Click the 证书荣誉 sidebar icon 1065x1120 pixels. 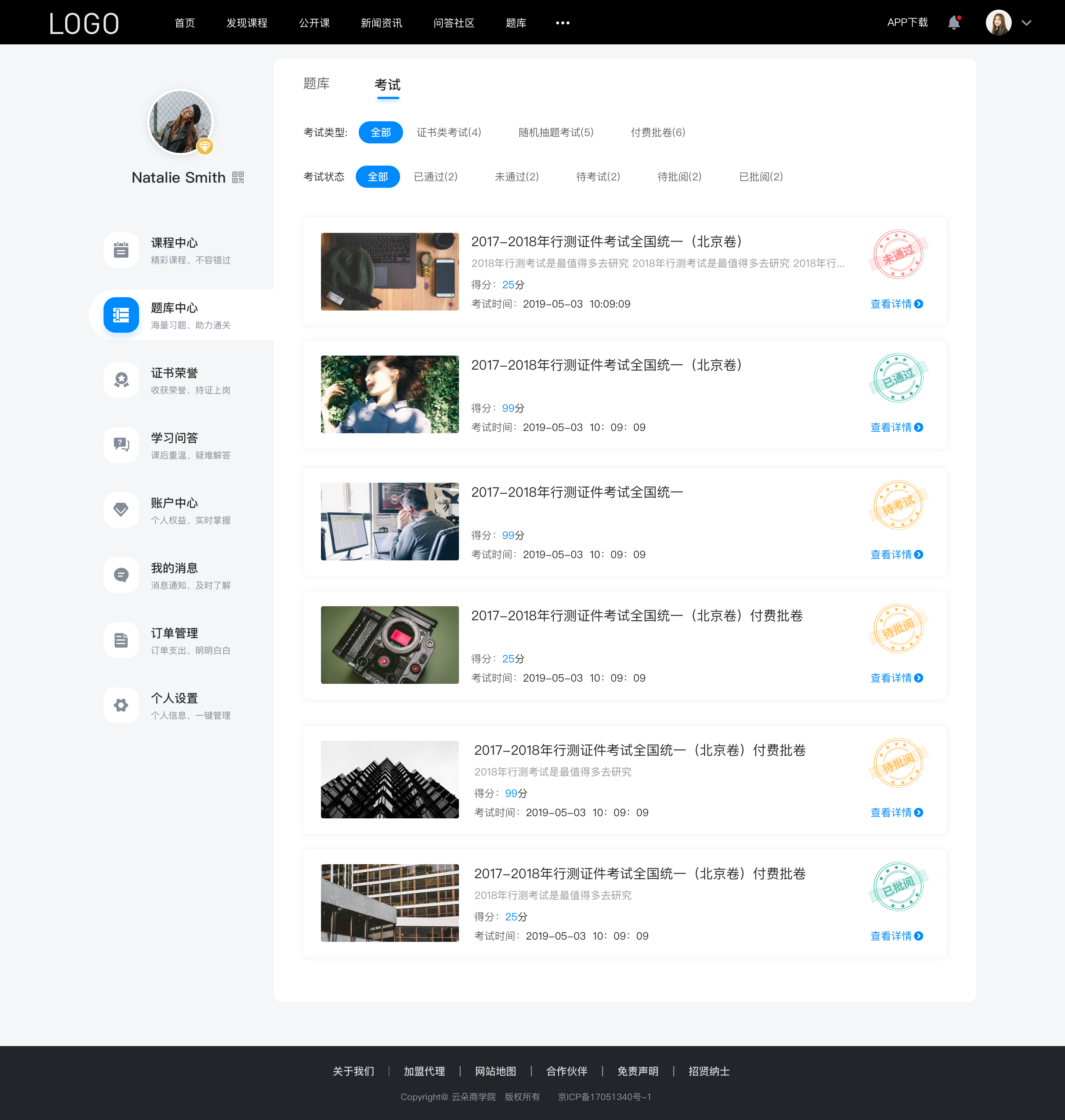point(120,380)
